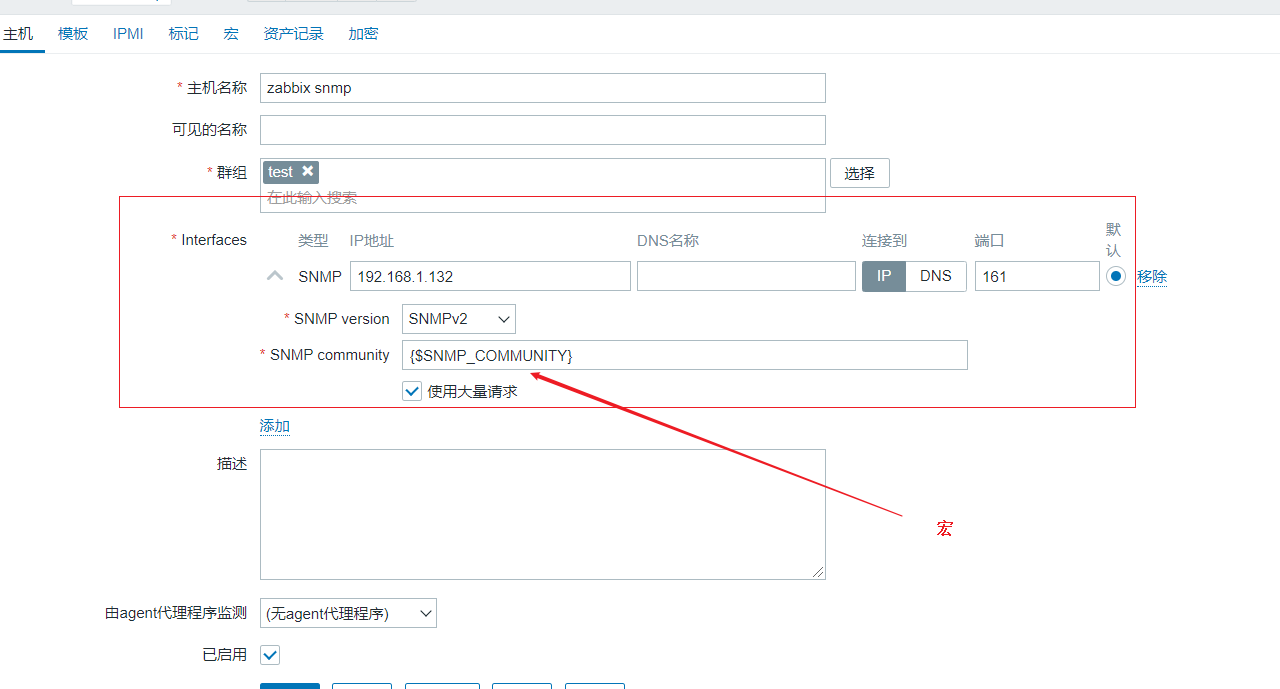
Task: Click the 主机名称 input field
Action: (543, 88)
